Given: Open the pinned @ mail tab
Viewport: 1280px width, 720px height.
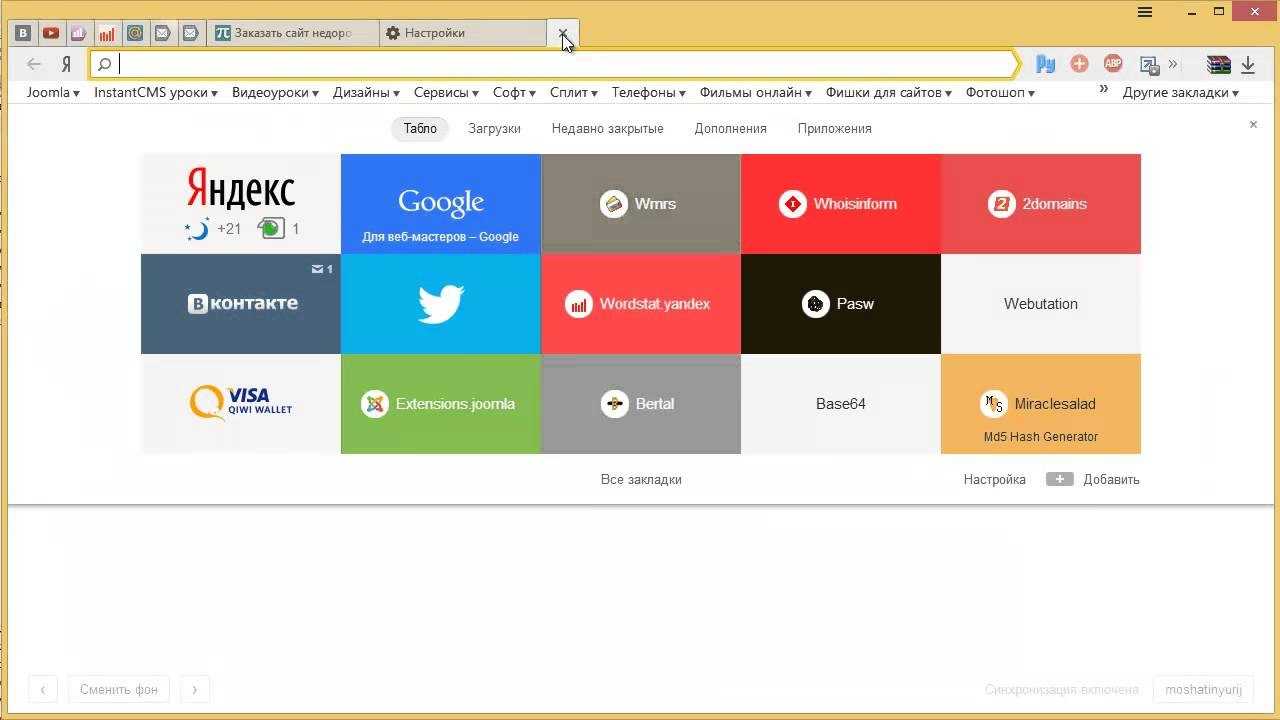Looking at the screenshot, I should (x=135, y=33).
